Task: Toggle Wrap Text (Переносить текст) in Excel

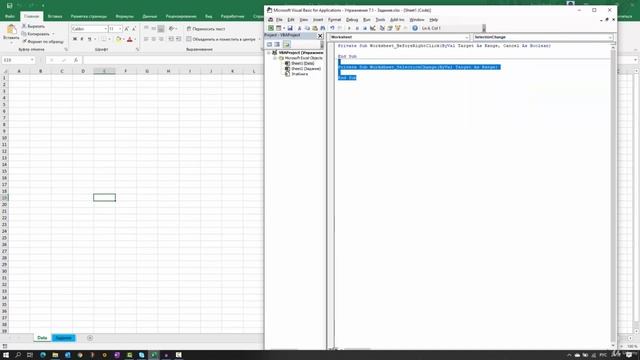Action: [206, 29]
